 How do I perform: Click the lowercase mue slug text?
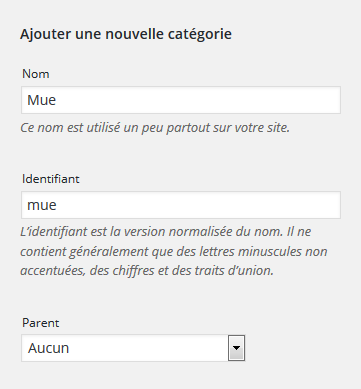click(42, 205)
